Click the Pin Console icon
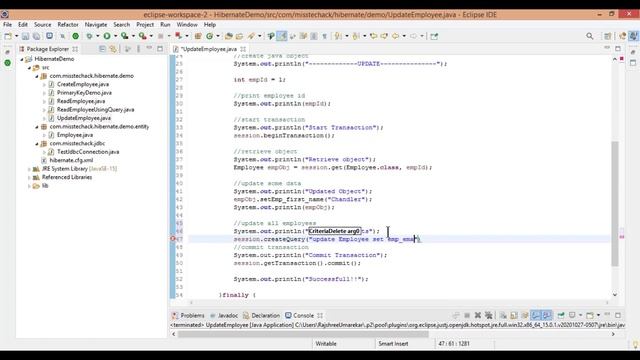Image resolution: width=640 pixels, height=360 pixels. point(561,316)
